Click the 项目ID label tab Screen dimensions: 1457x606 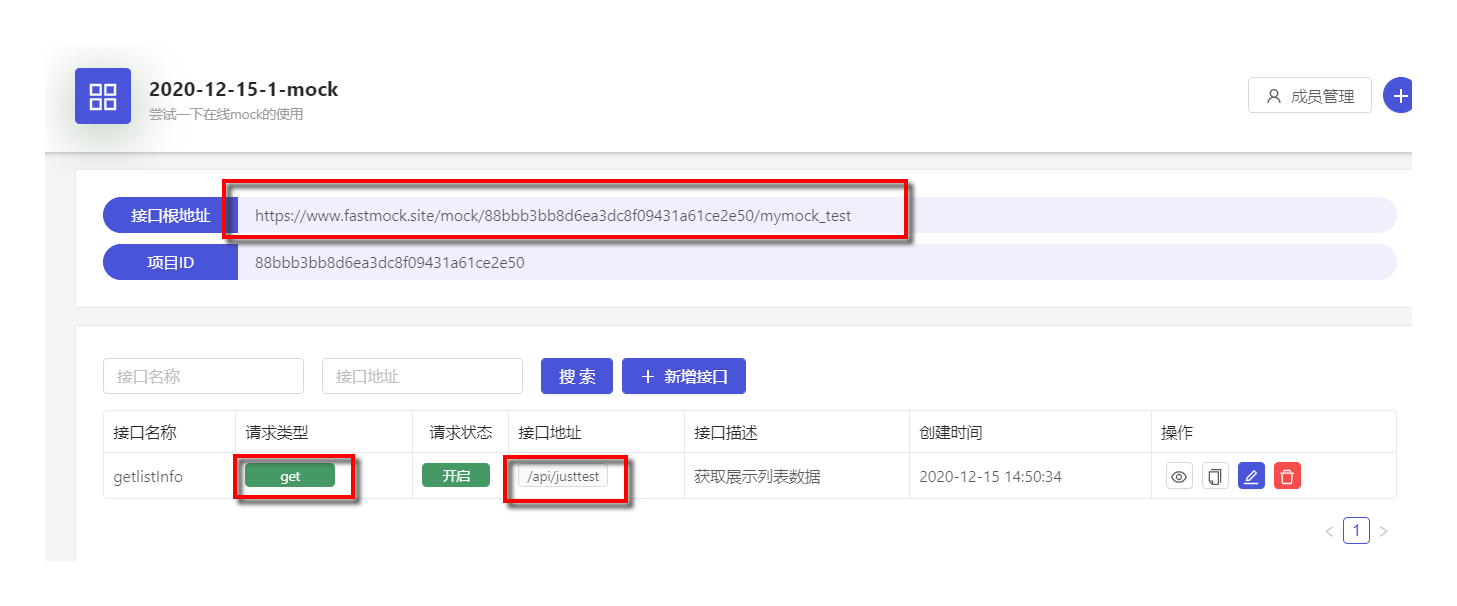[x=170, y=262]
